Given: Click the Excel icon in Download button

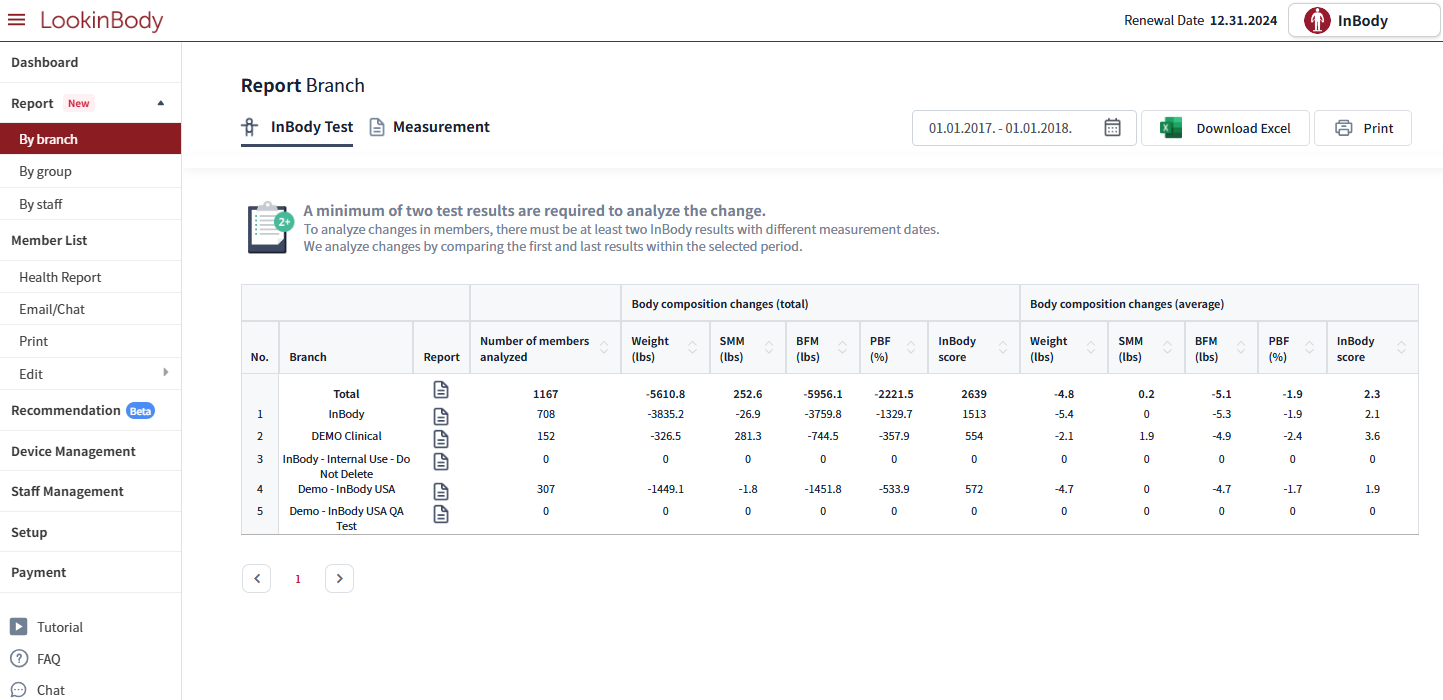Looking at the screenshot, I should pyautogui.click(x=1171, y=127).
